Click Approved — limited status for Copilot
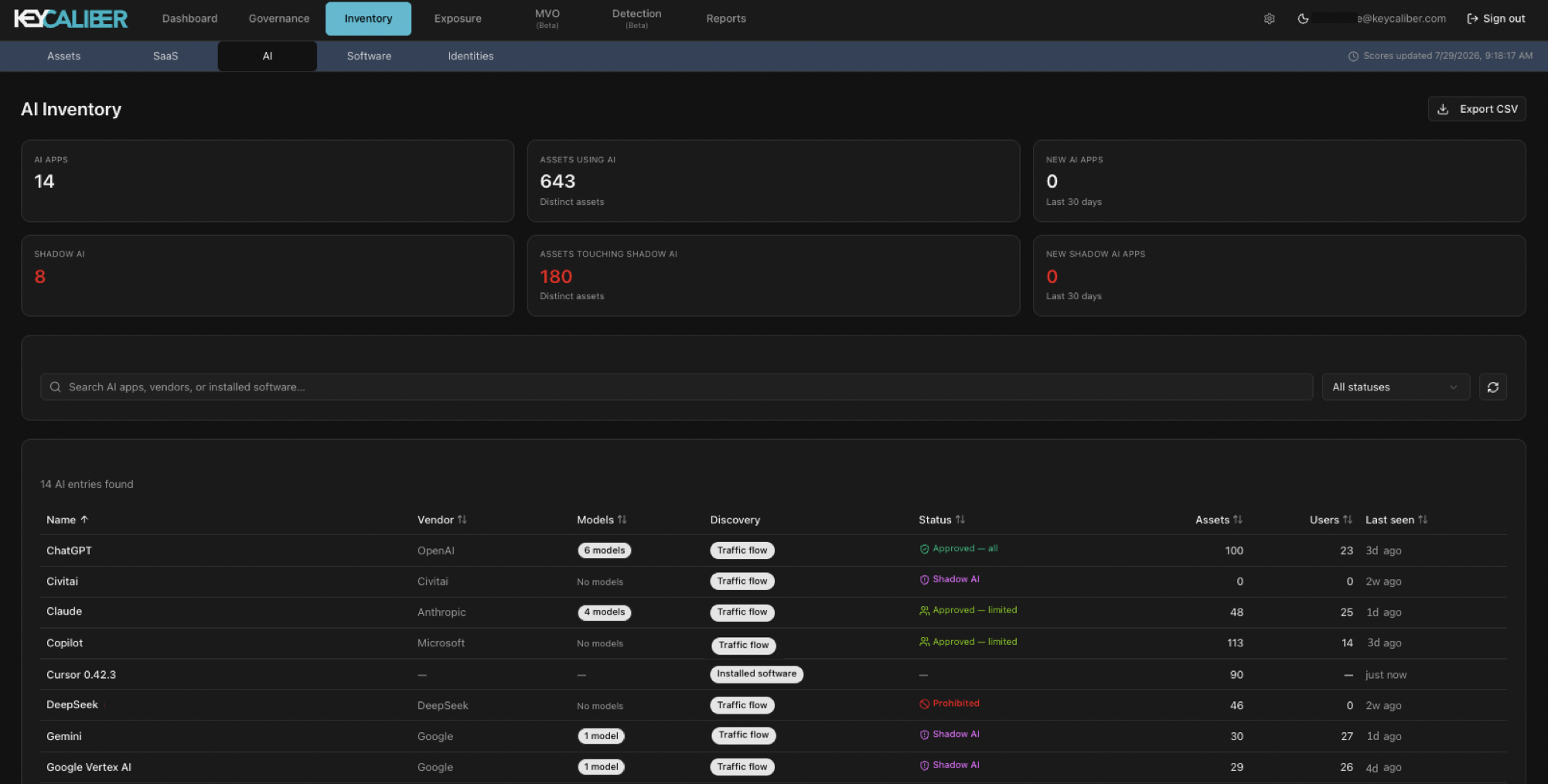 pyautogui.click(x=968, y=643)
